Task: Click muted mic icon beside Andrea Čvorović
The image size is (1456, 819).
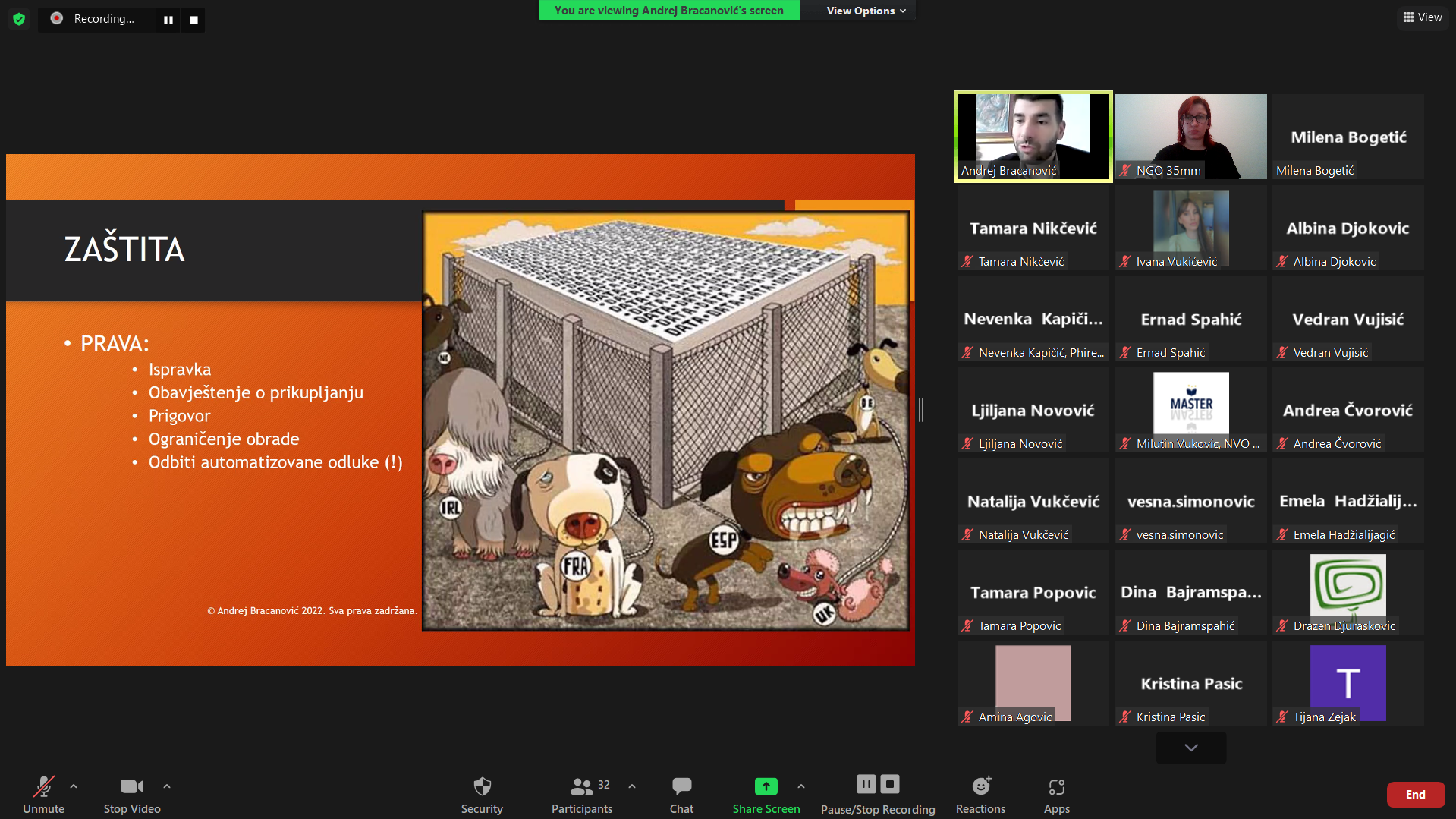Action: click(1282, 444)
